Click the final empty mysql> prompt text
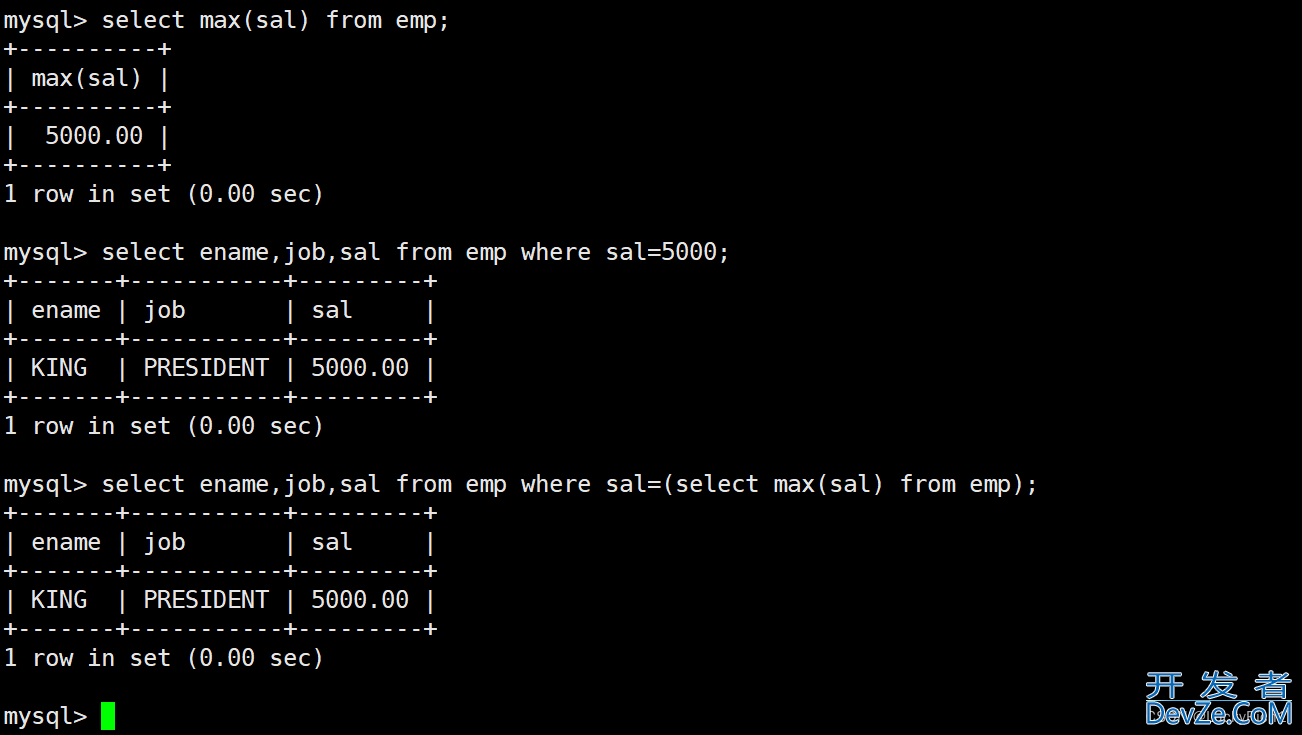The height and width of the screenshot is (735, 1302). (x=45, y=716)
